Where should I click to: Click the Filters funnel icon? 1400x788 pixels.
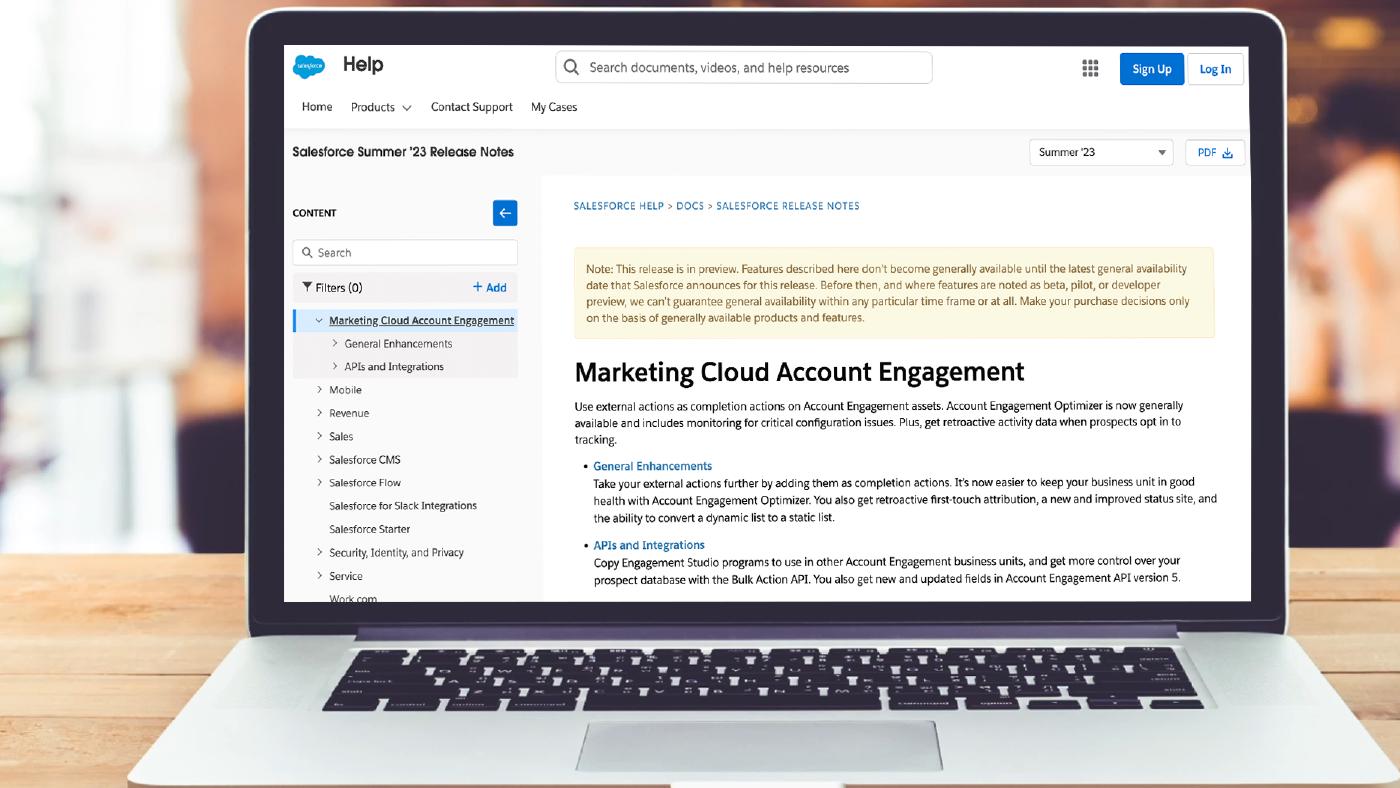308,287
